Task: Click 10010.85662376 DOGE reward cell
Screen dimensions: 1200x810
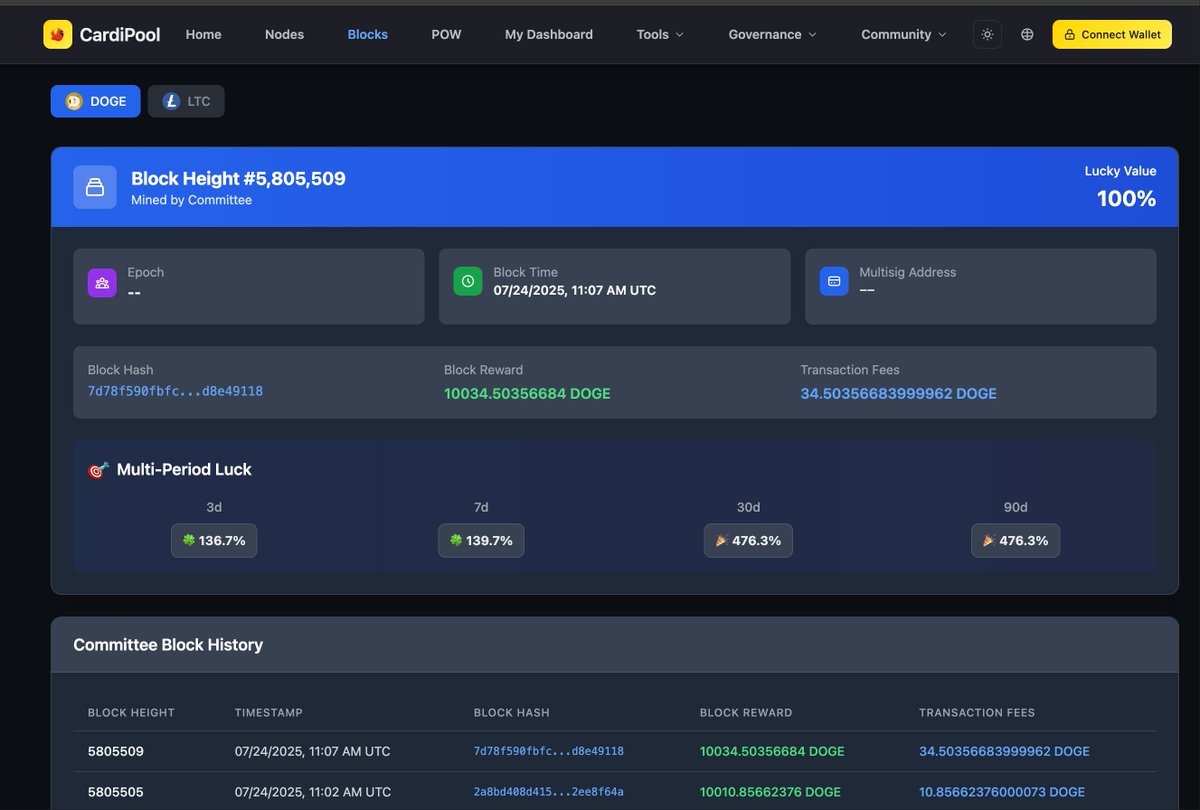Action: (x=770, y=792)
